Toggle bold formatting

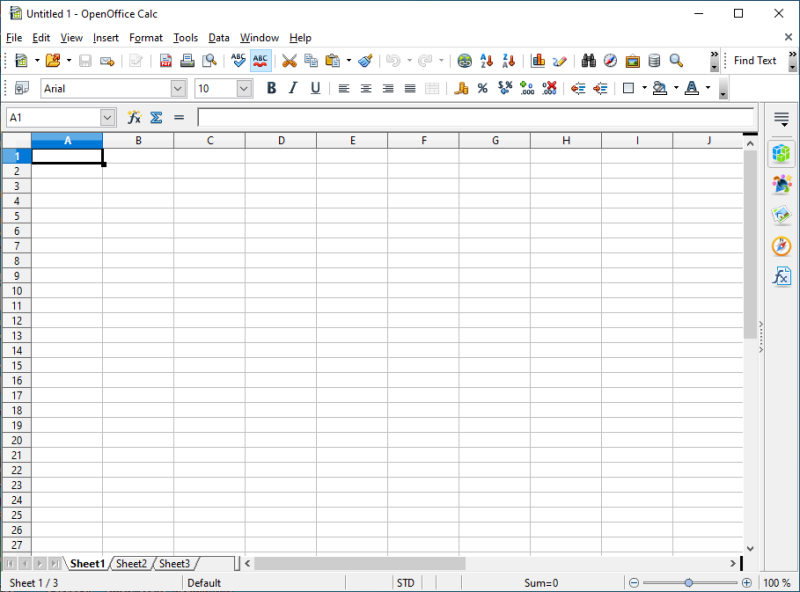coord(270,89)
